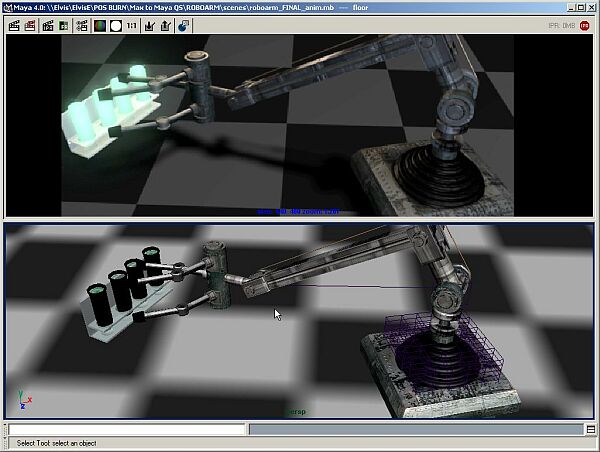Click the MEL command line input field
The image size is (600, 452).
[x=126, y=429]
